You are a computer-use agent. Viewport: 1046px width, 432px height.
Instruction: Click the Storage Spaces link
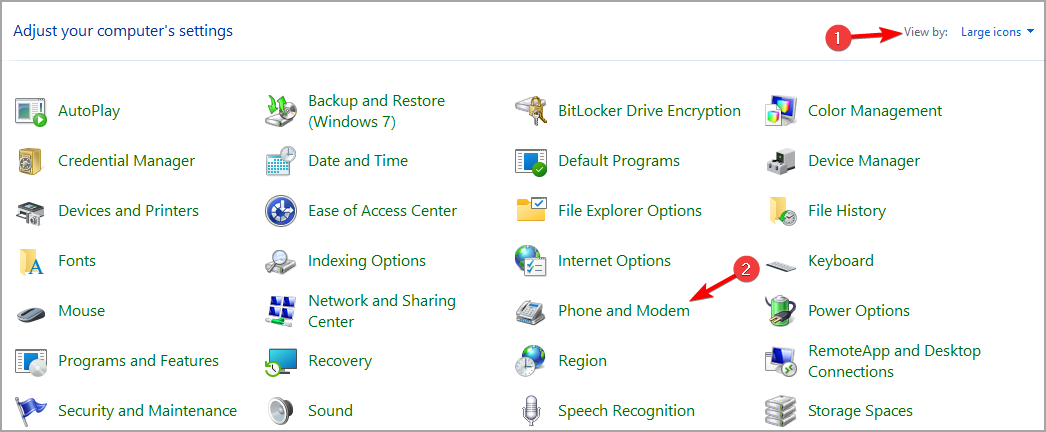click(860, 411)
